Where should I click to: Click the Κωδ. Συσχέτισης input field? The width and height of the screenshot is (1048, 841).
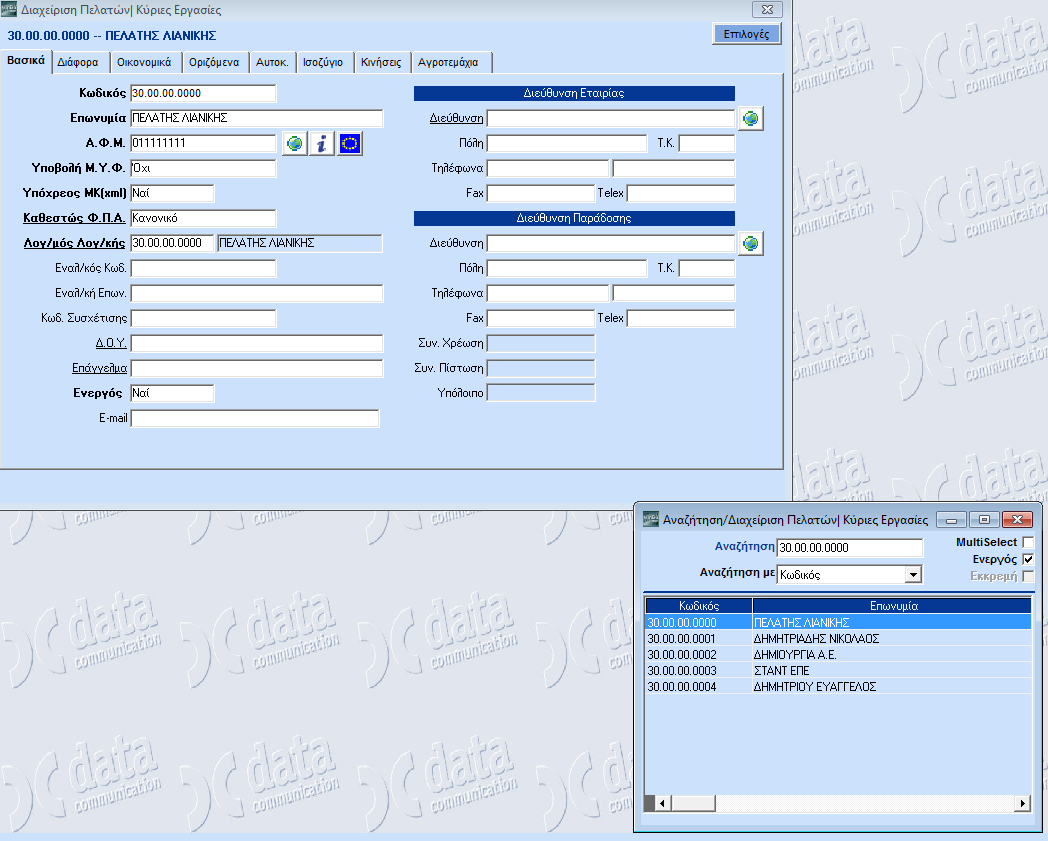(203, 318)
